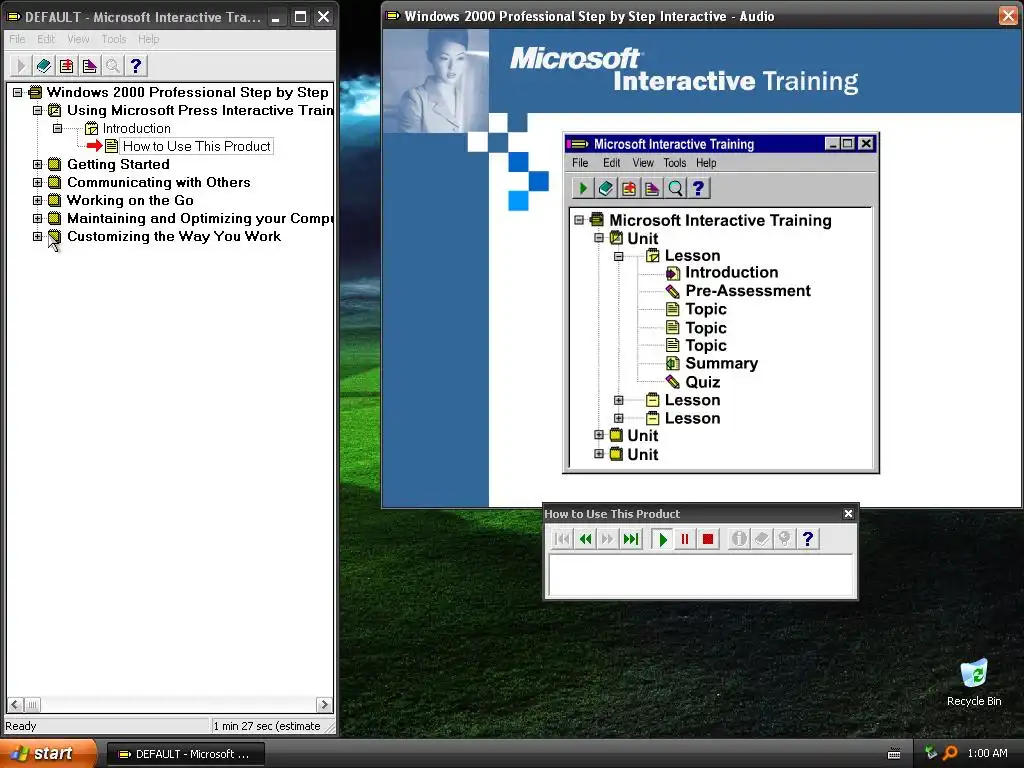
Task: Click the keyboard icon on the taskbar
Action: coord(894,754)
